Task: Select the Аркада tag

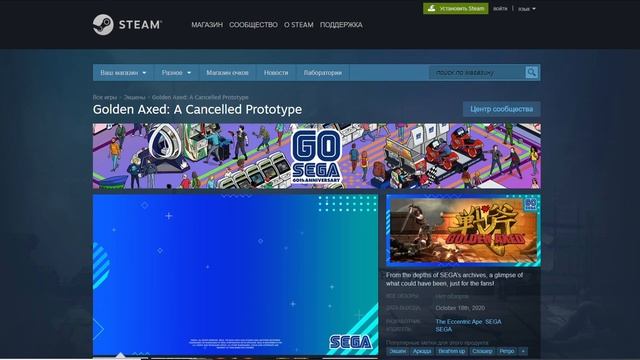Action: click(x=422, y=351)
